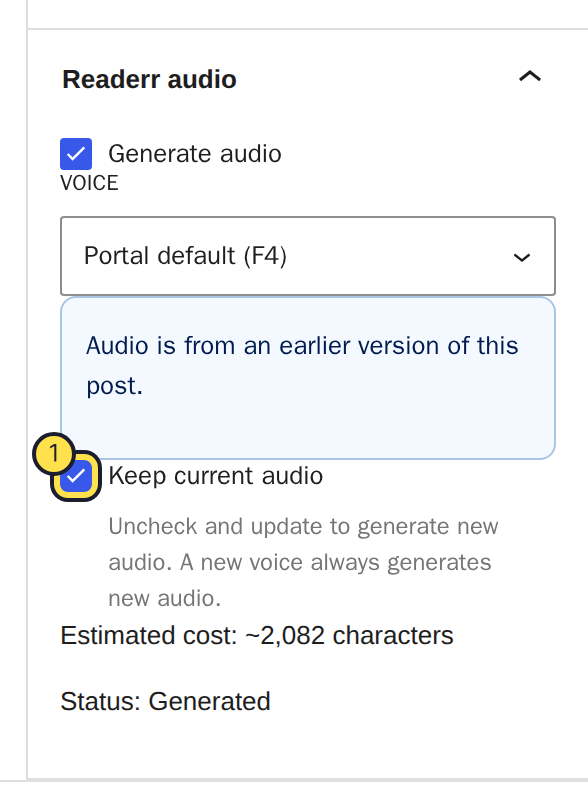Image resolution: width=588 pixels, height=808 pixels.
Task: Uncheck the Keep current audio checkbox
Action: [x=76, y=476]
